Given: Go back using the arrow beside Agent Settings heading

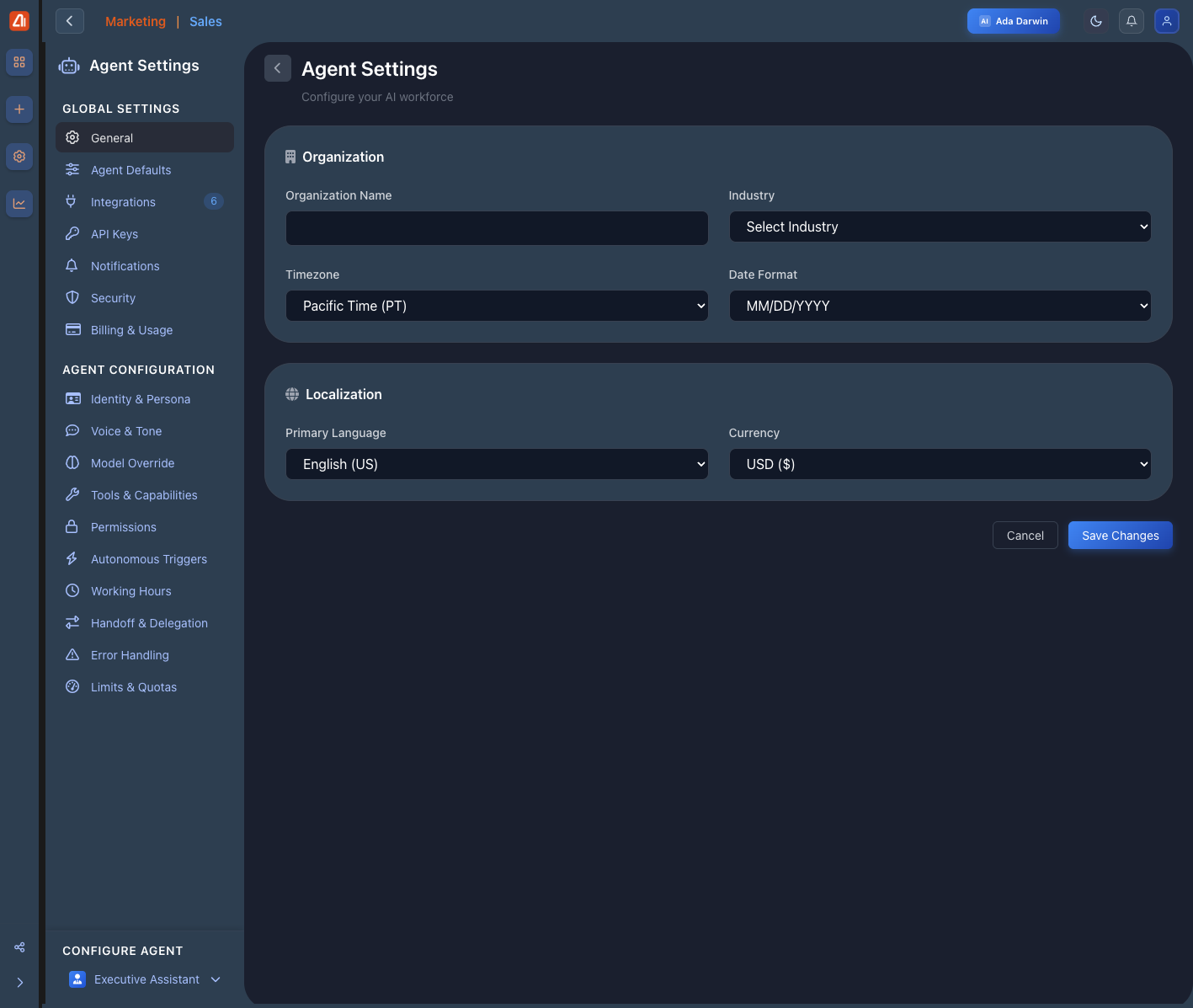Looking at the screenshot, I should click(x=278, y=68).
